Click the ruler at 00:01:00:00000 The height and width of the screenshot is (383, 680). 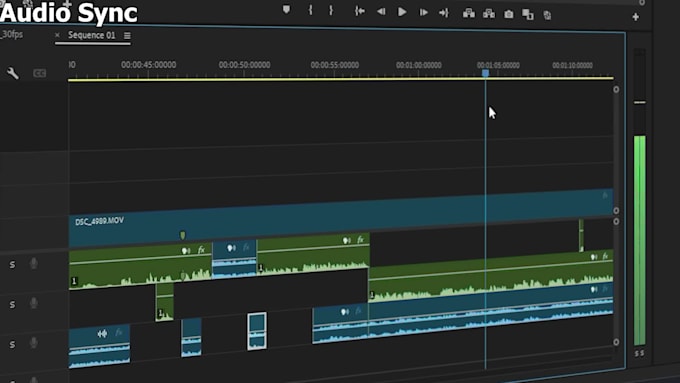[x=418, y=65]
